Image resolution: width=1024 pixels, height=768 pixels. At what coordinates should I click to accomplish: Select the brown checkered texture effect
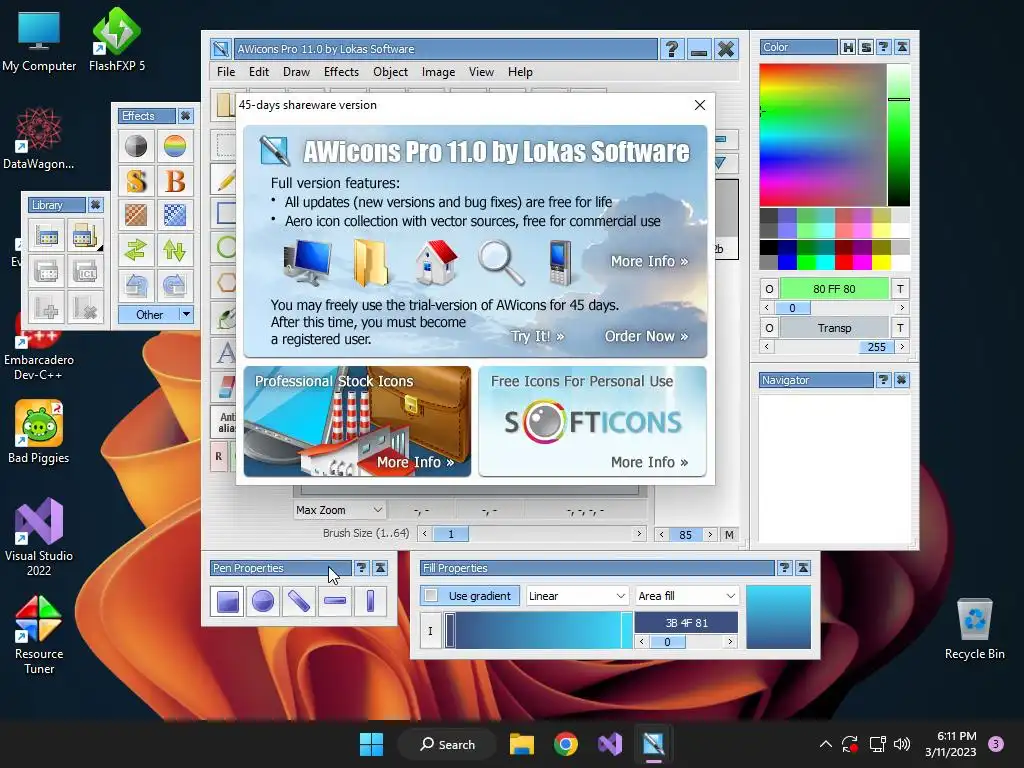tap(136, 216)
